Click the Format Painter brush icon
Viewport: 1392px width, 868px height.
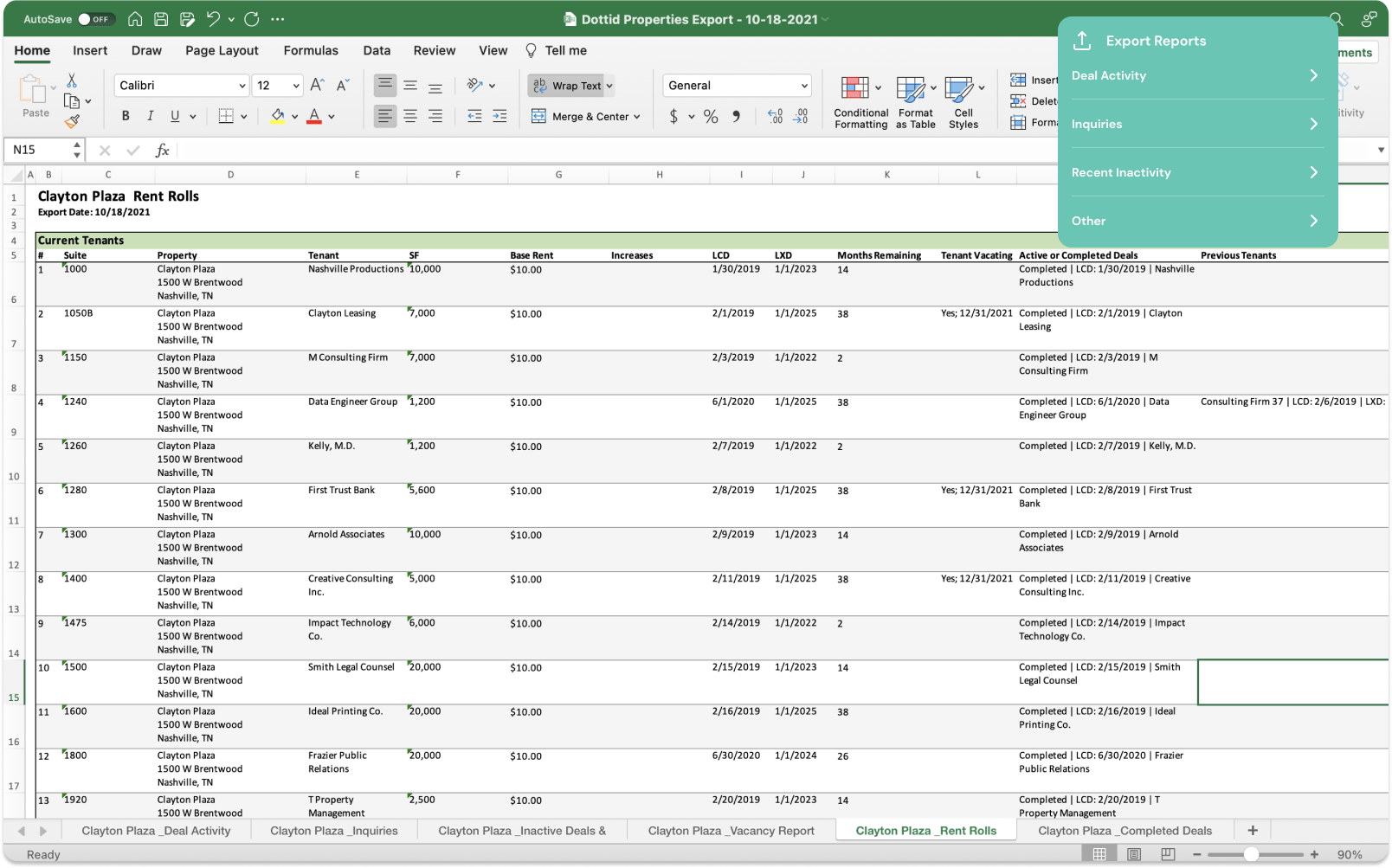[x=73, y=122]
